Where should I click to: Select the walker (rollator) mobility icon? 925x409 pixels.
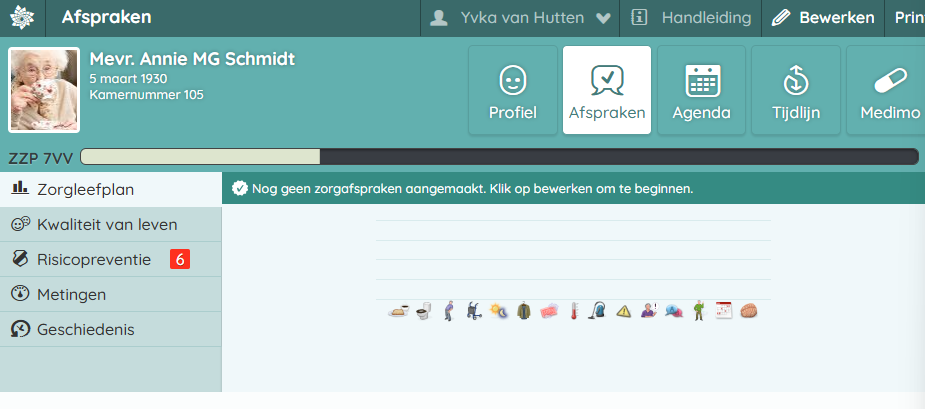[x=472, y=311]
